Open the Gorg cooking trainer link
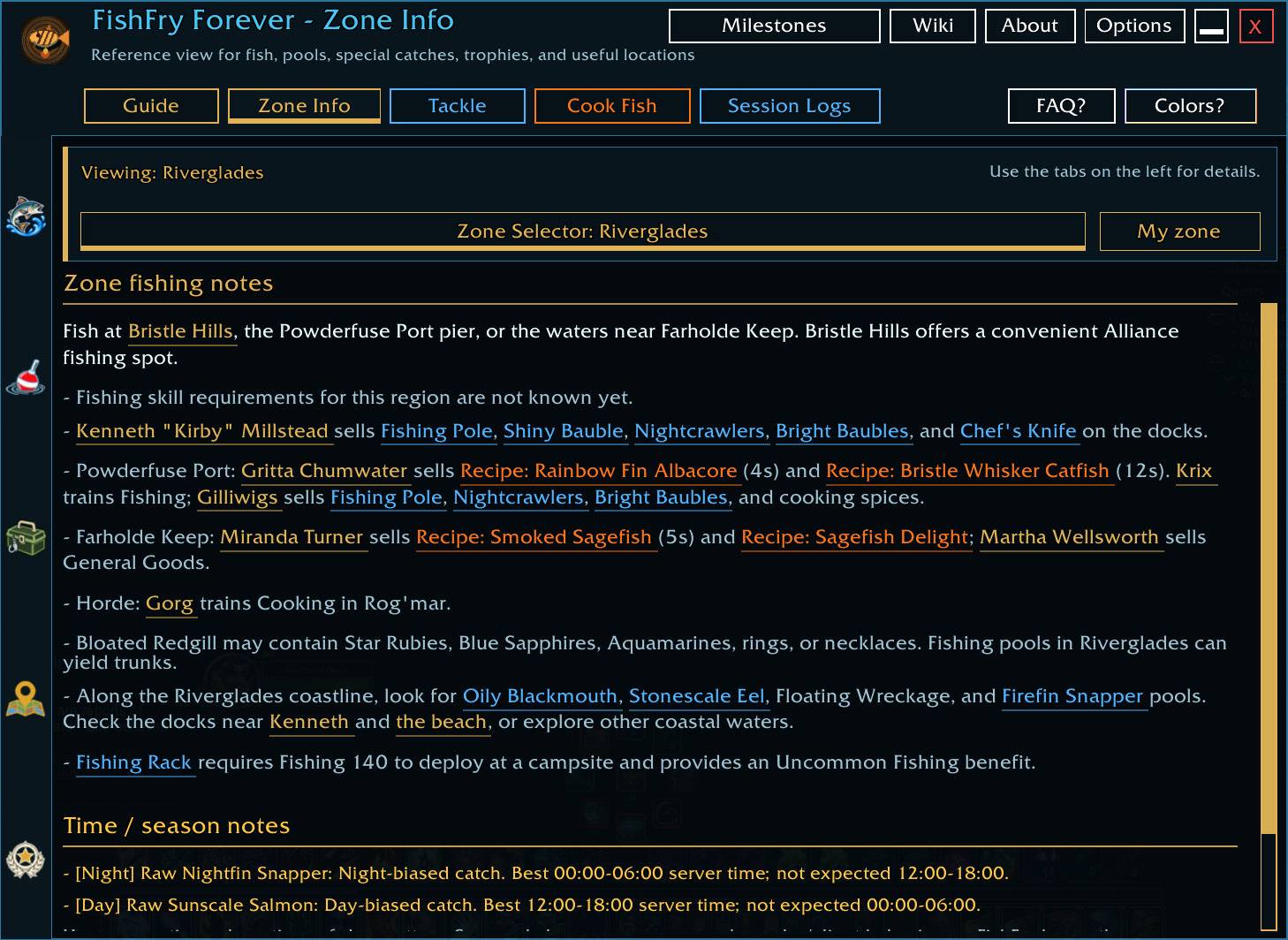The width and height of the screenshot is (1288, 940). [x=170, y=603]
